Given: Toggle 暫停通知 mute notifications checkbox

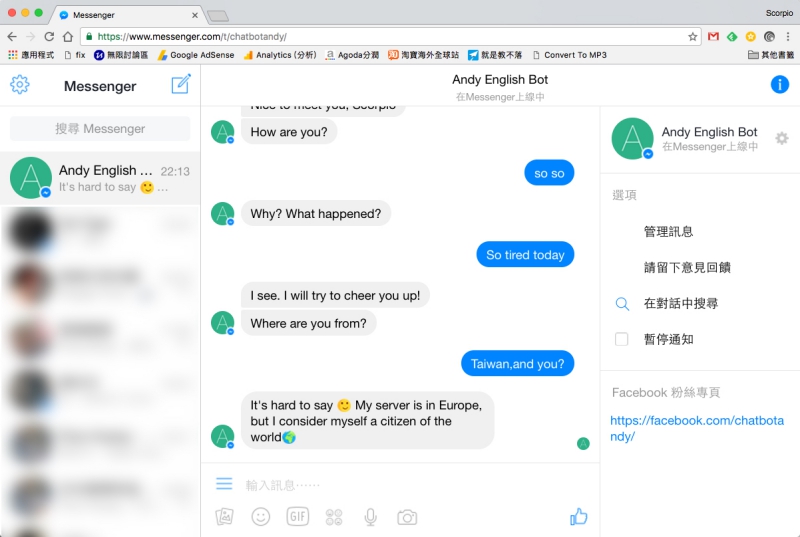Looking at the screenshot, I should 621,339.
